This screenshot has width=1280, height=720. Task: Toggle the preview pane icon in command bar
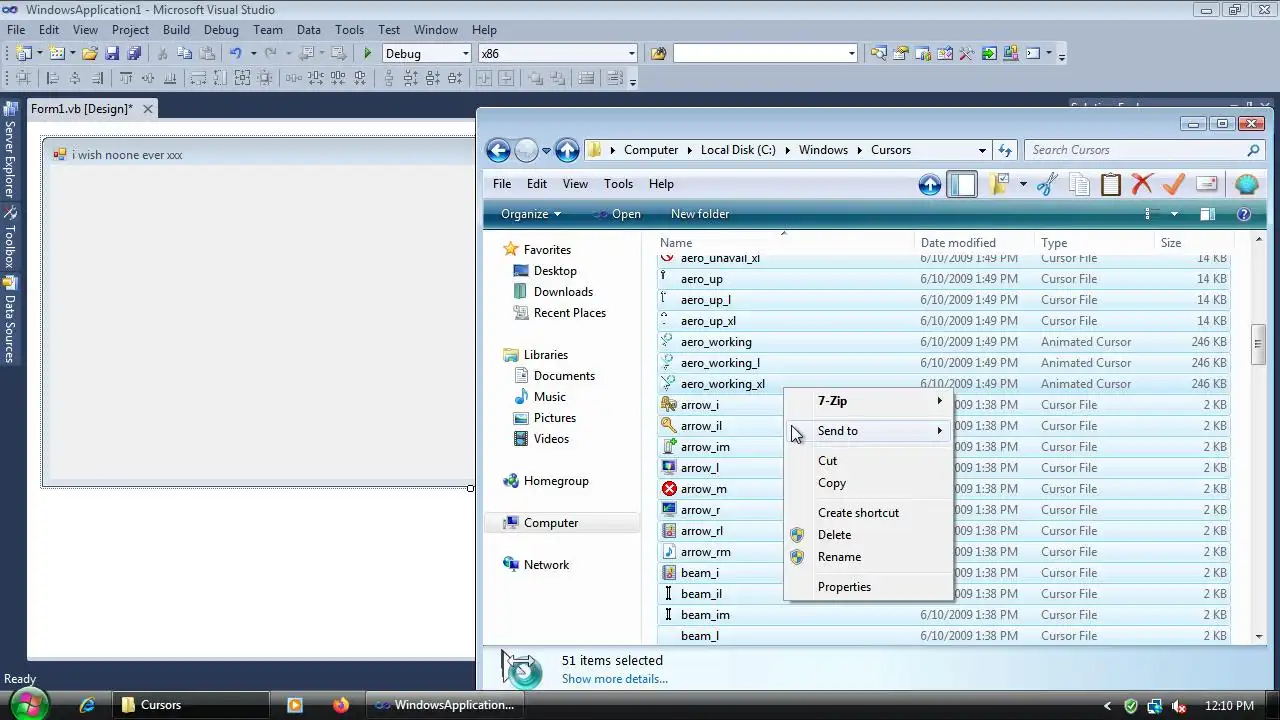[1207, 214]
